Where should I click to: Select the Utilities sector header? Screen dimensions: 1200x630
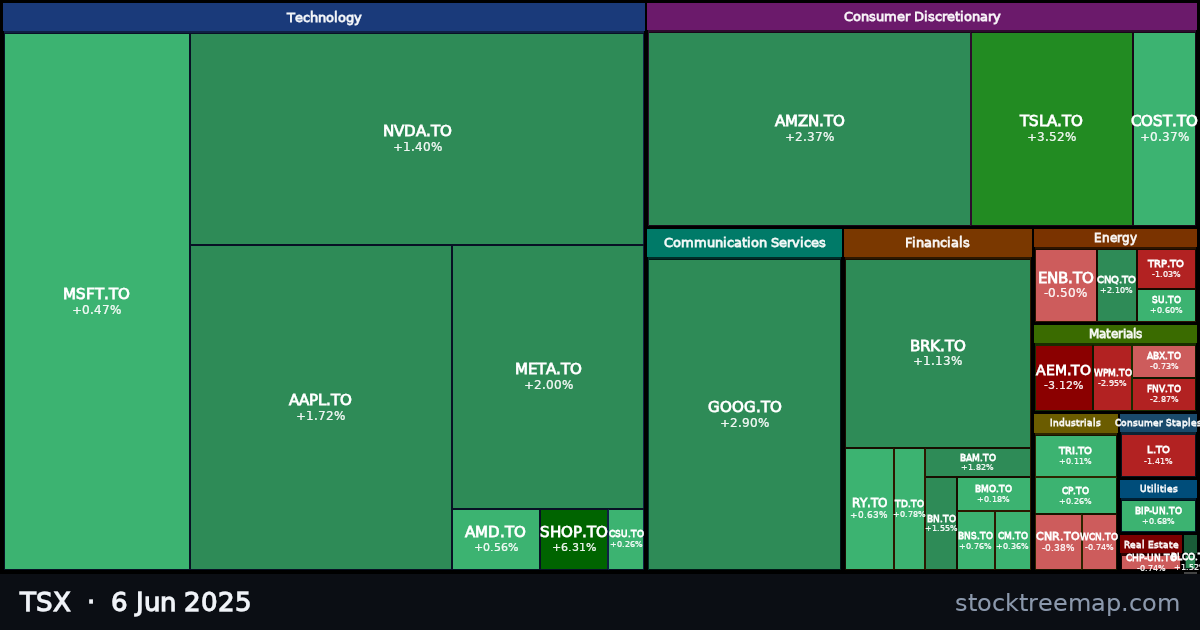click(1158, 489)
